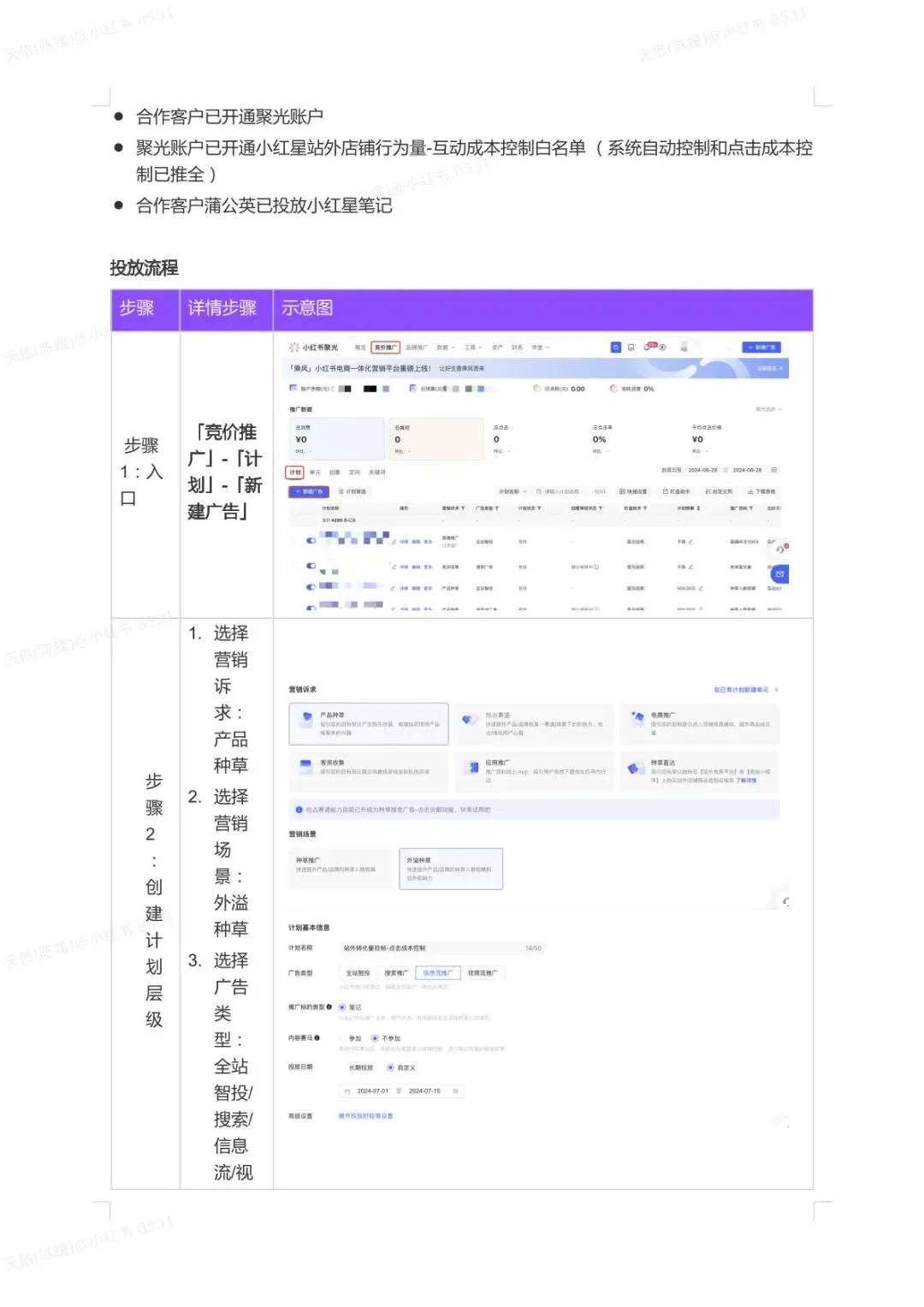Screen dimensions: 924x1307
Task: Click the 产品种草 card icon
Action: click(305, 719)
